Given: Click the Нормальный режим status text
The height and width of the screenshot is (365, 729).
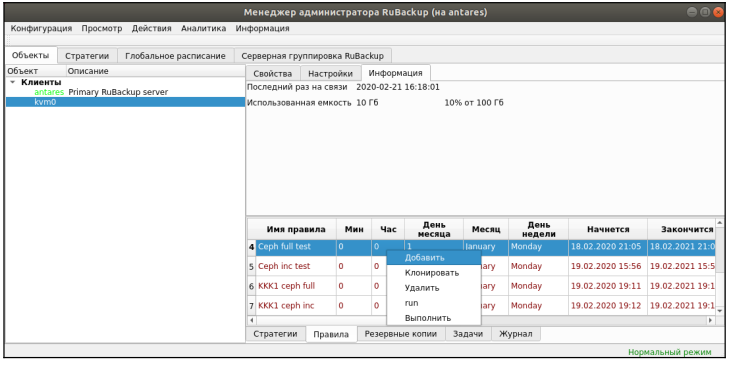Looking at the screenshot, I should 669,352.
